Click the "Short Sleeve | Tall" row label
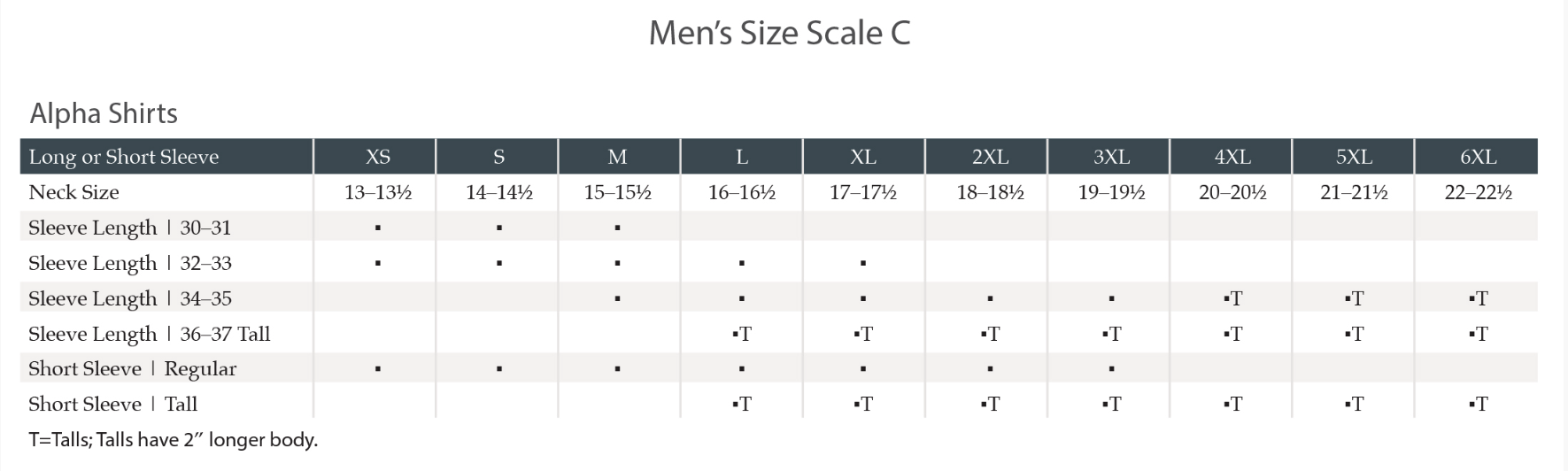The height and width of the screenshot is (471, 1568). 113,404
